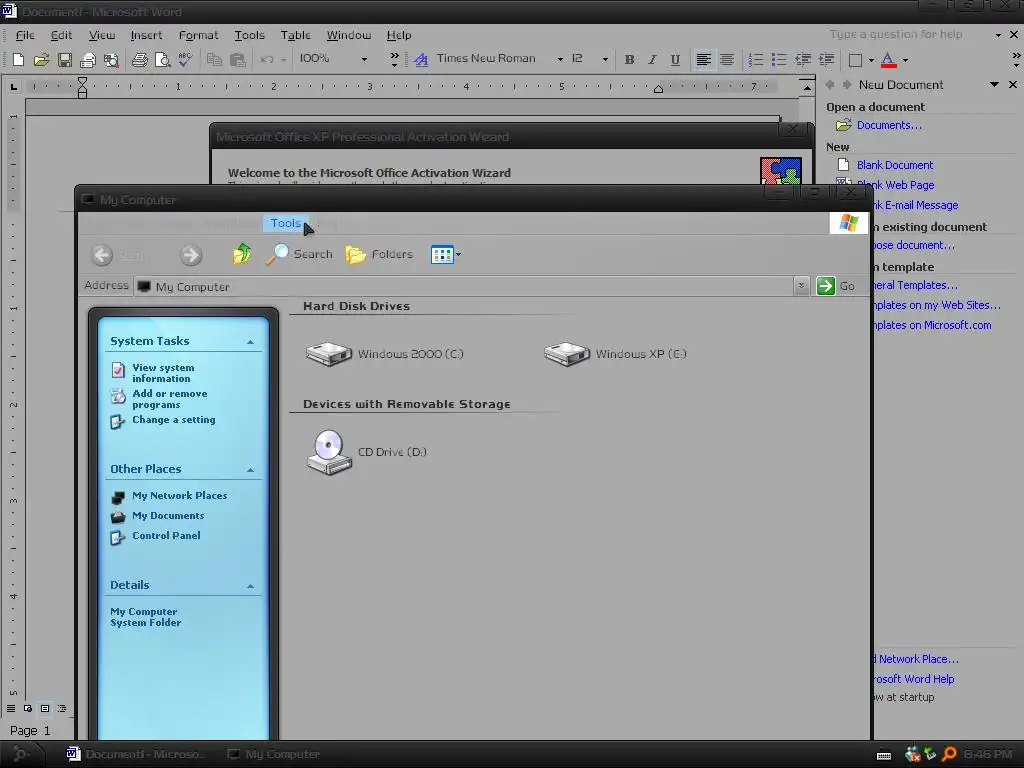Viewport: 1024px width, 768px height.
Task: Click Documents... link under Open a document
Action: (x=889, y=125)
